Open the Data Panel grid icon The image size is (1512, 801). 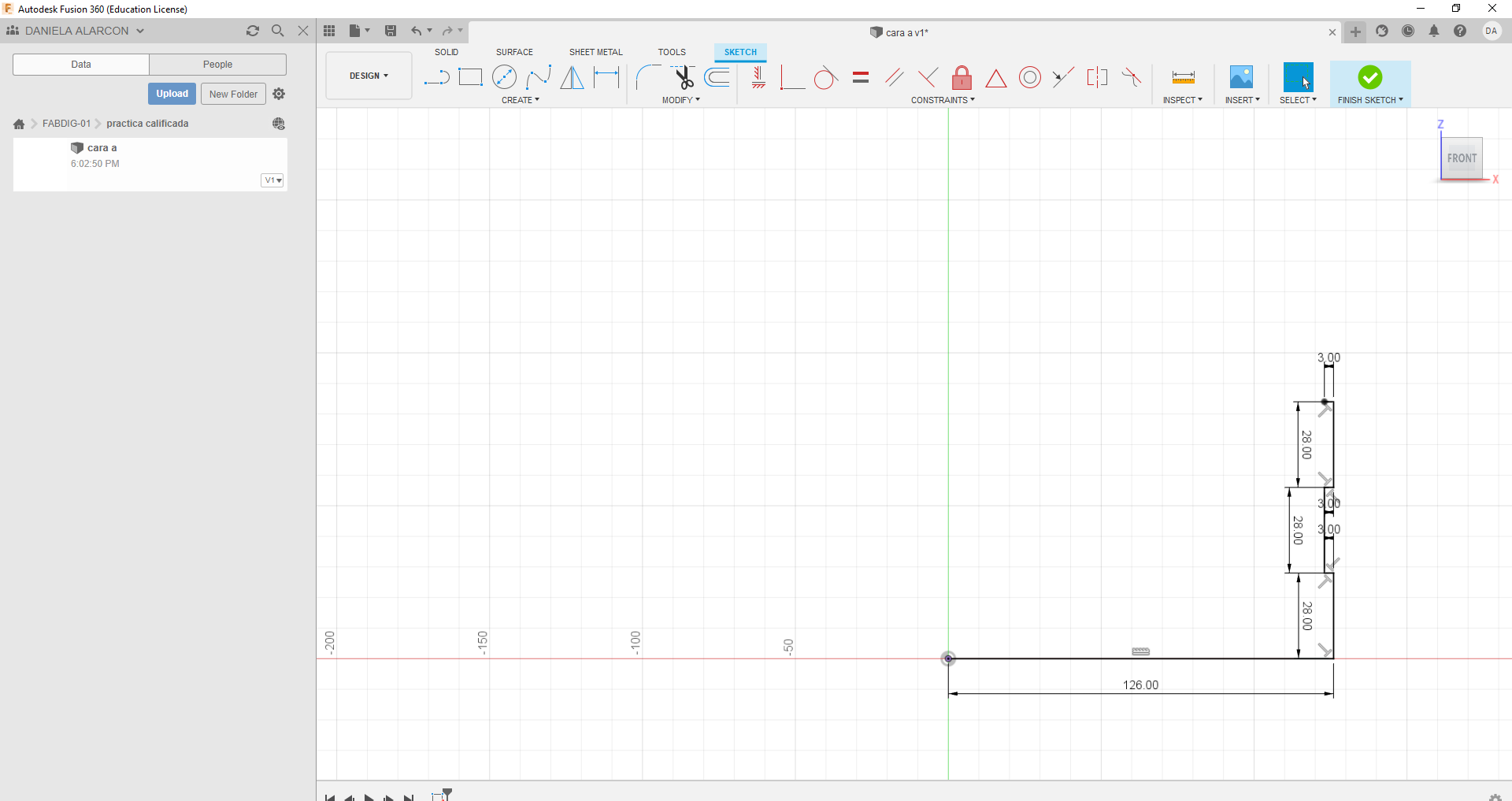pyautogui.click(x=329, y=31)
